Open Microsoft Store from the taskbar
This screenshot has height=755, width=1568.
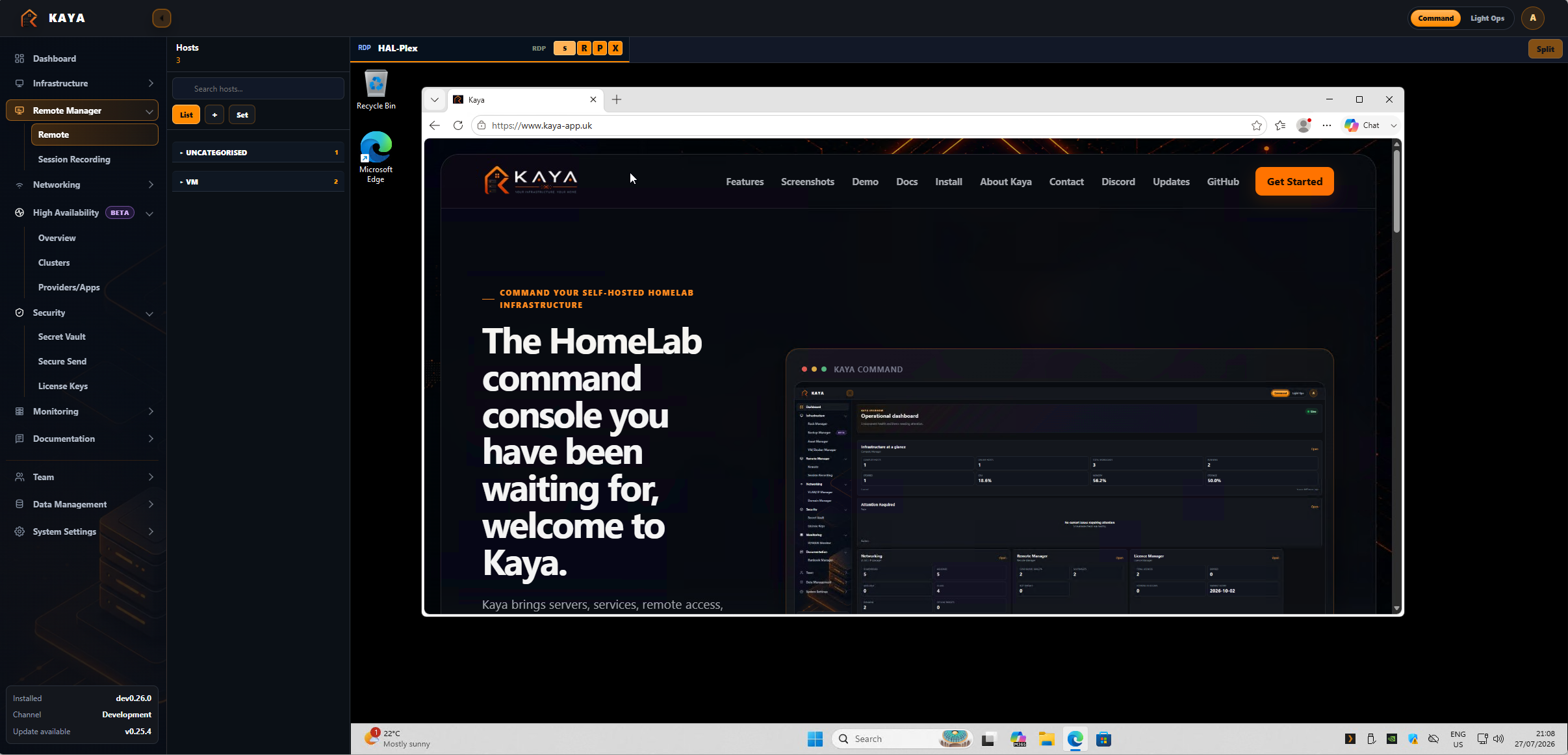click(1103, 739)
